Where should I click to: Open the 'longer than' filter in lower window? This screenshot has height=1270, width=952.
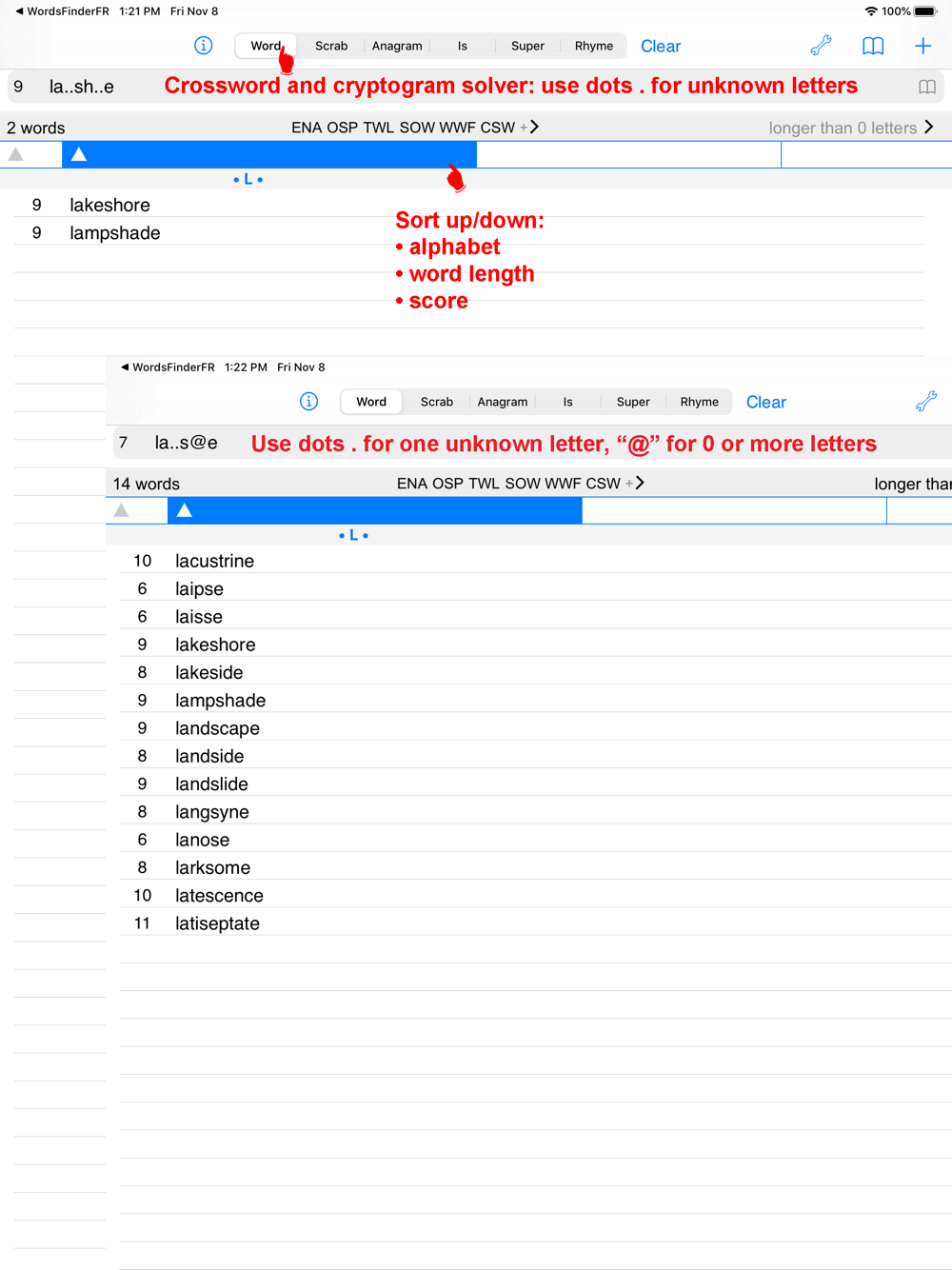tap(912, 484)
